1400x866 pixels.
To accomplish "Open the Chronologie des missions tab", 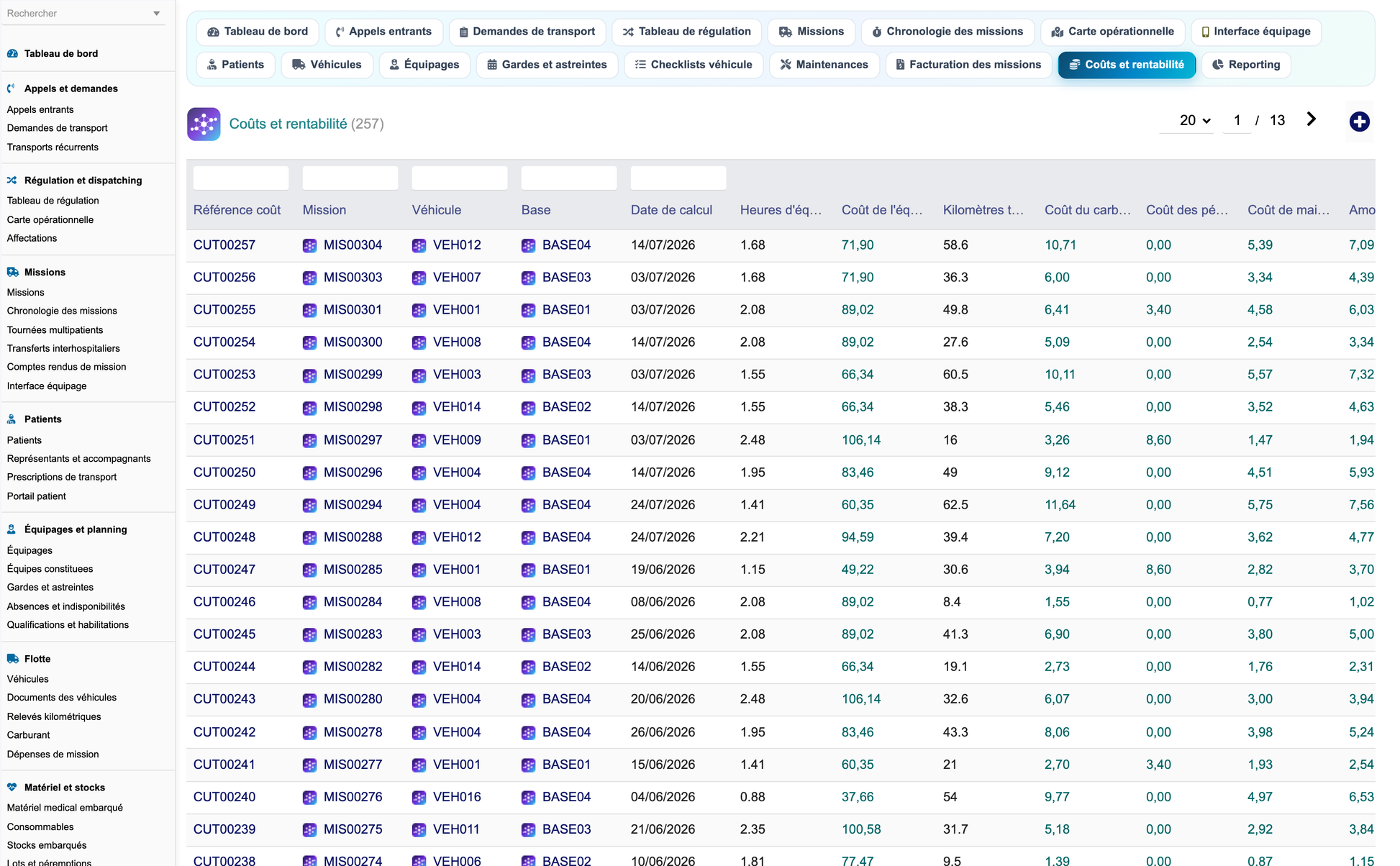I will 947,32.
